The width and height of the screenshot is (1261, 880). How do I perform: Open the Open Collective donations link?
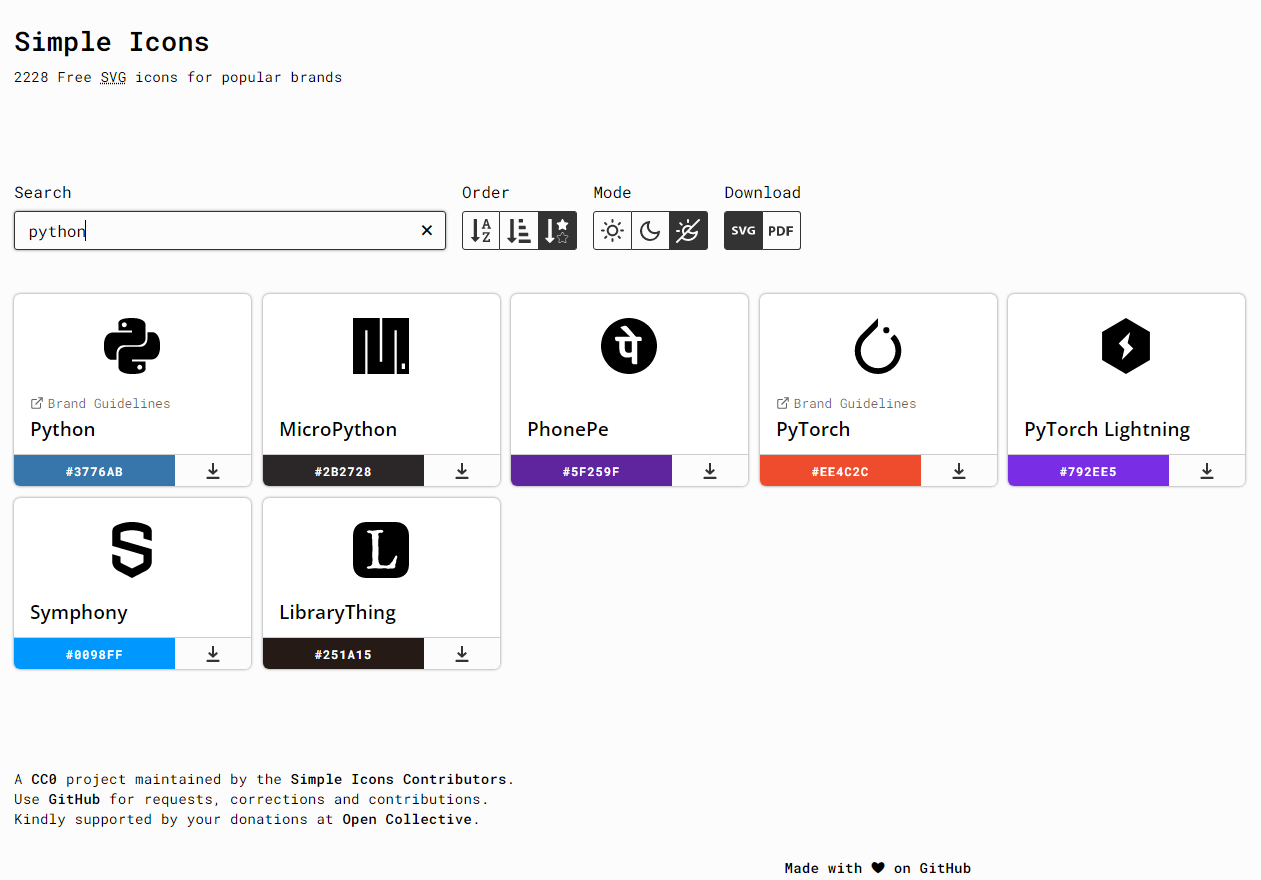pyautogui.click(x=407, y=819)
